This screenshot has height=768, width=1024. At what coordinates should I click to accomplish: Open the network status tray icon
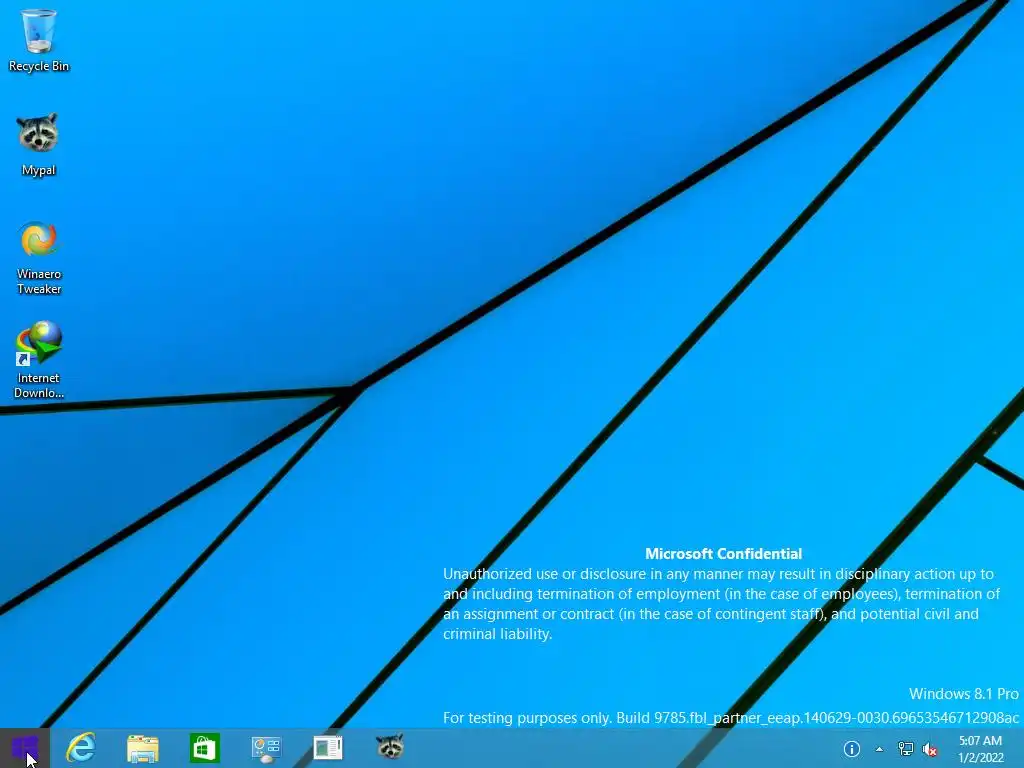coord(905,749)
